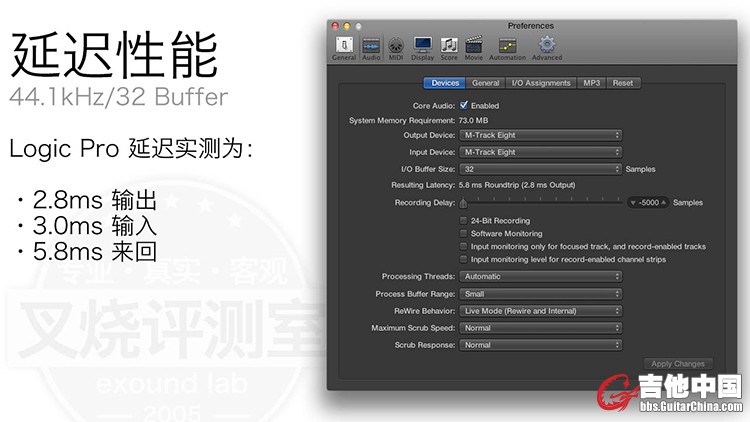Open the I/O Buffer Size dropdown
The height and width of the screenshot is (422, 750).
click(540, 169)
